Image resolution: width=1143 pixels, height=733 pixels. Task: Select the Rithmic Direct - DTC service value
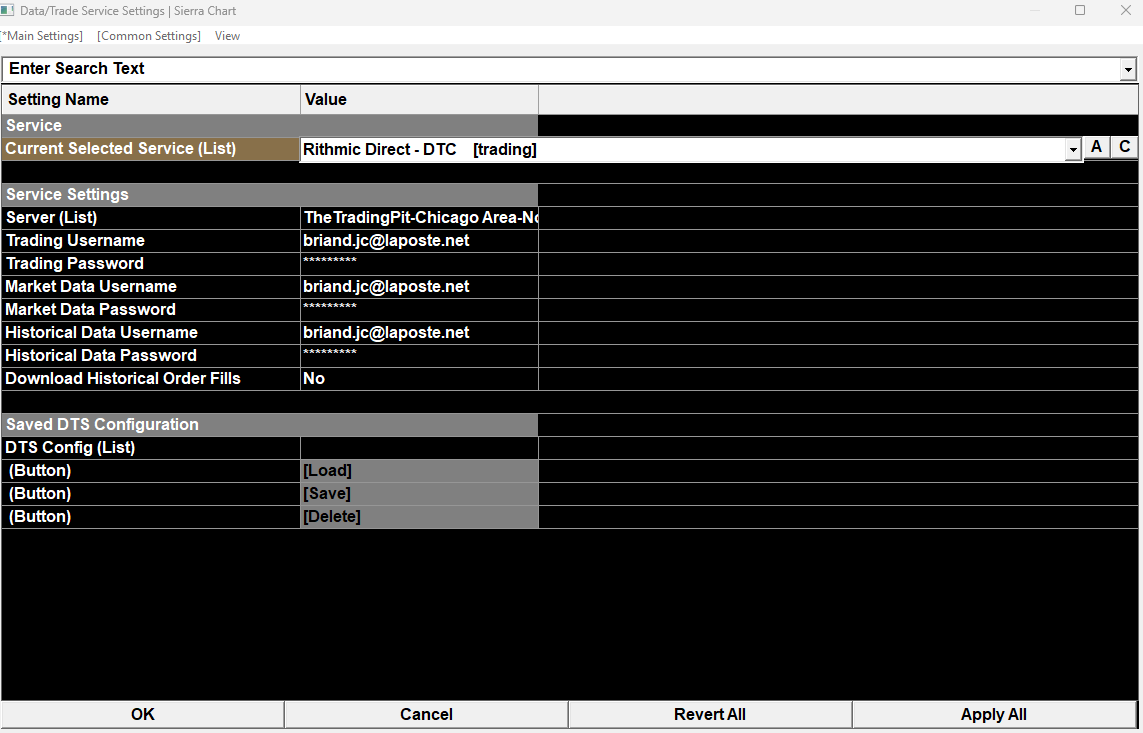pyautogui.click(x=682, y=149)
